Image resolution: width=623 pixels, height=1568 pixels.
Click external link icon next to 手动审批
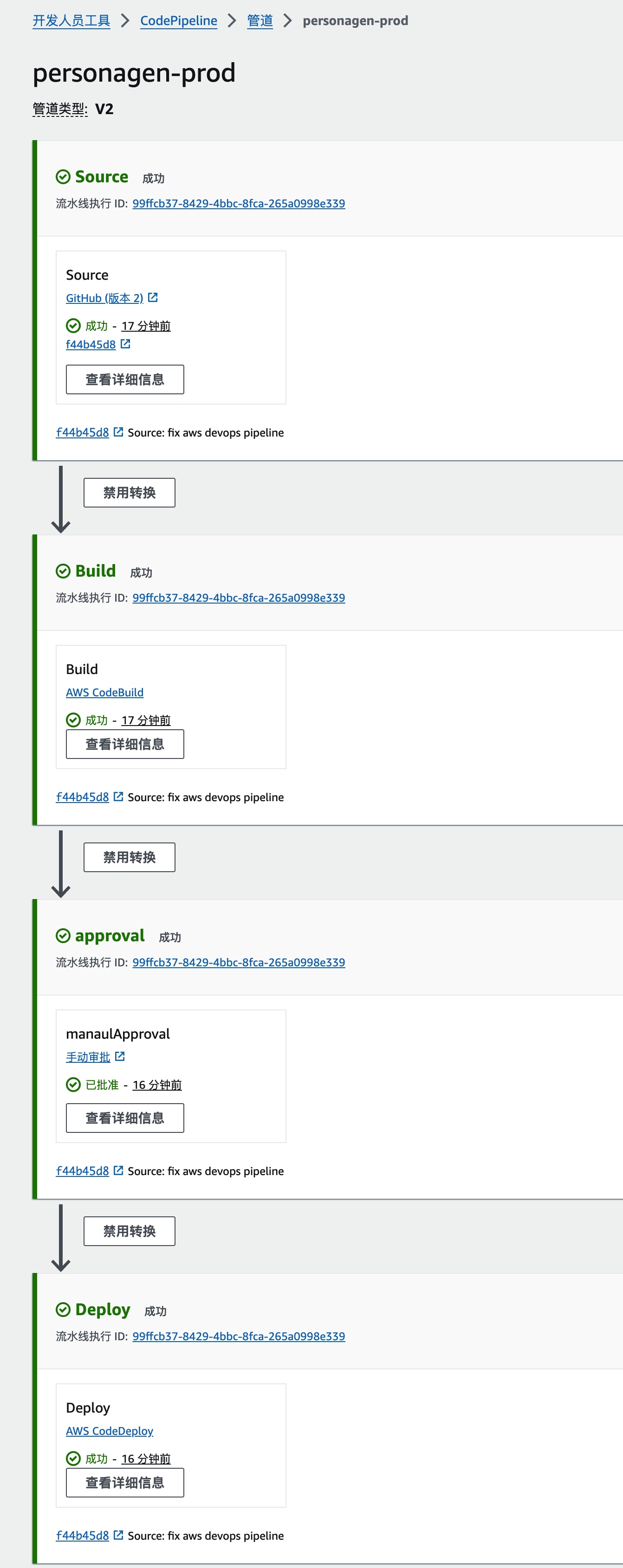tap(120, 1057)
